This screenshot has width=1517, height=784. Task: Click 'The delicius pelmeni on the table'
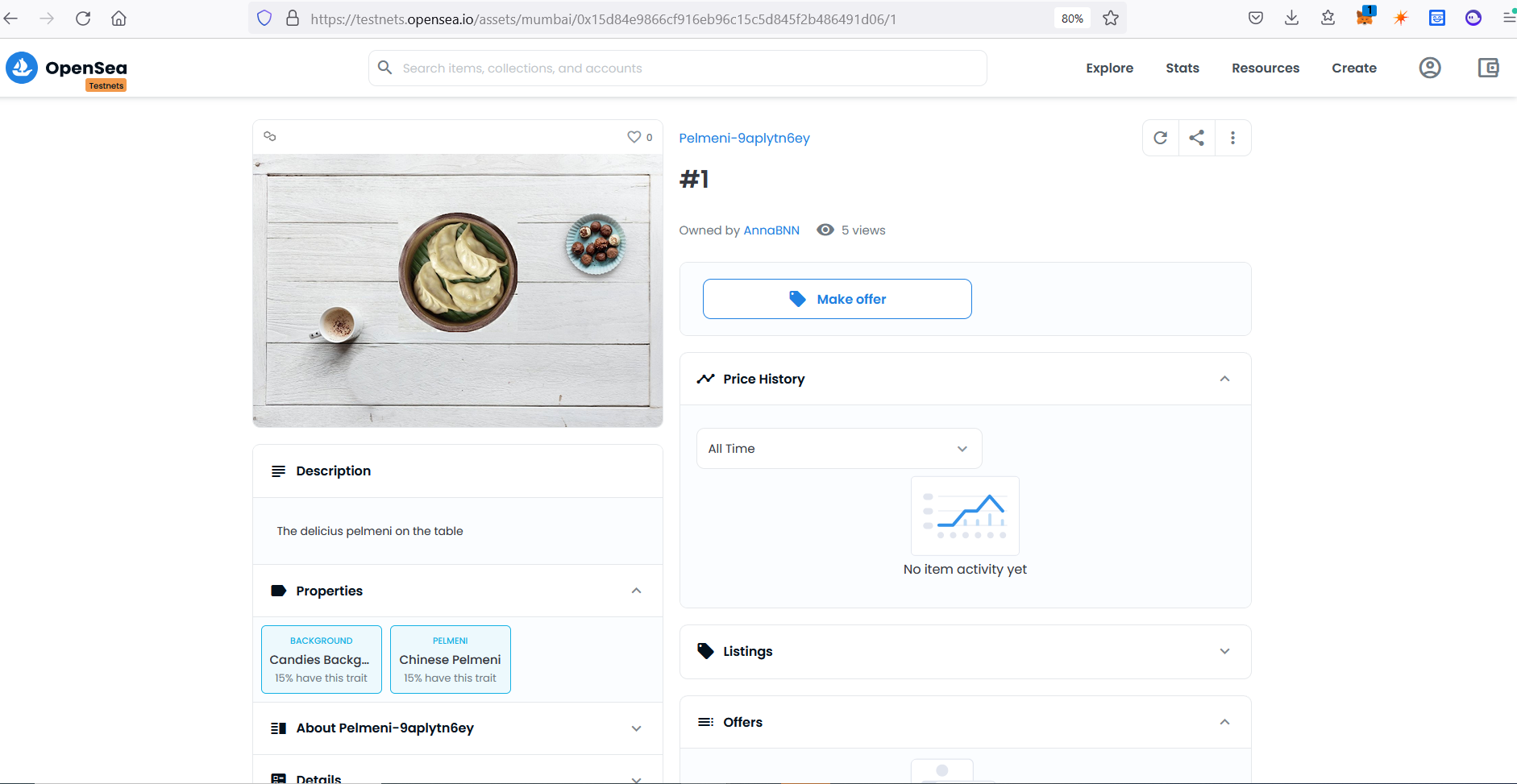[x=370, y=531]
